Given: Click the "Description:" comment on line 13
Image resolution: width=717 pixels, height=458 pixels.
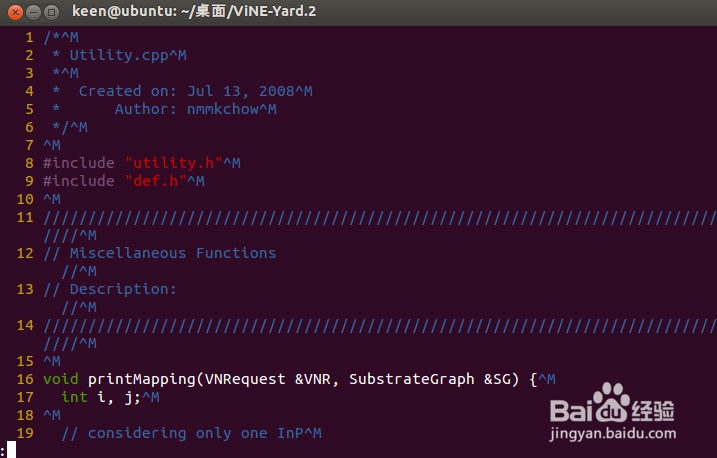Looking at the screenshot, I should [x=123, y=289].
